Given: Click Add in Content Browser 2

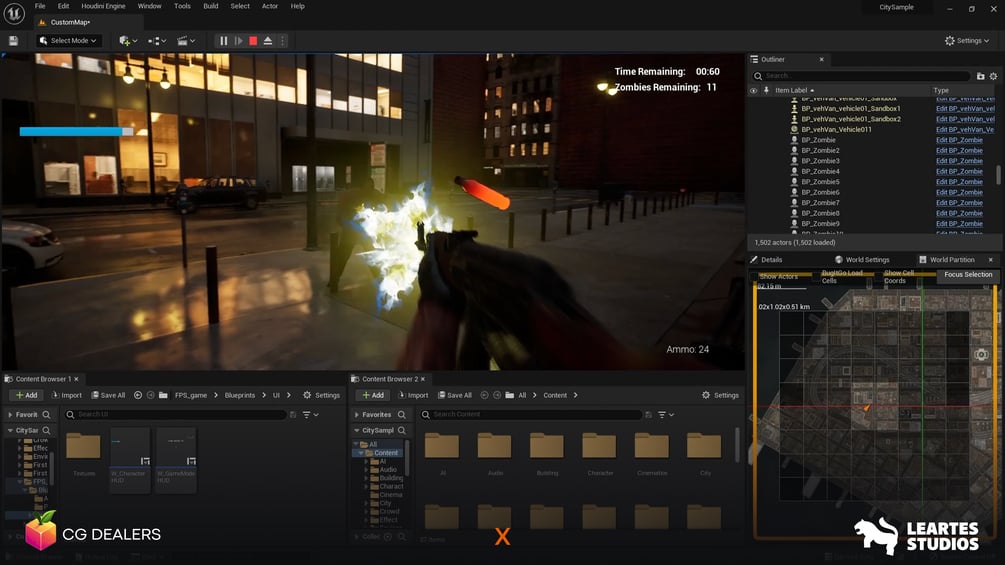Looking at the screenshot, I should [x=373, y=395].
